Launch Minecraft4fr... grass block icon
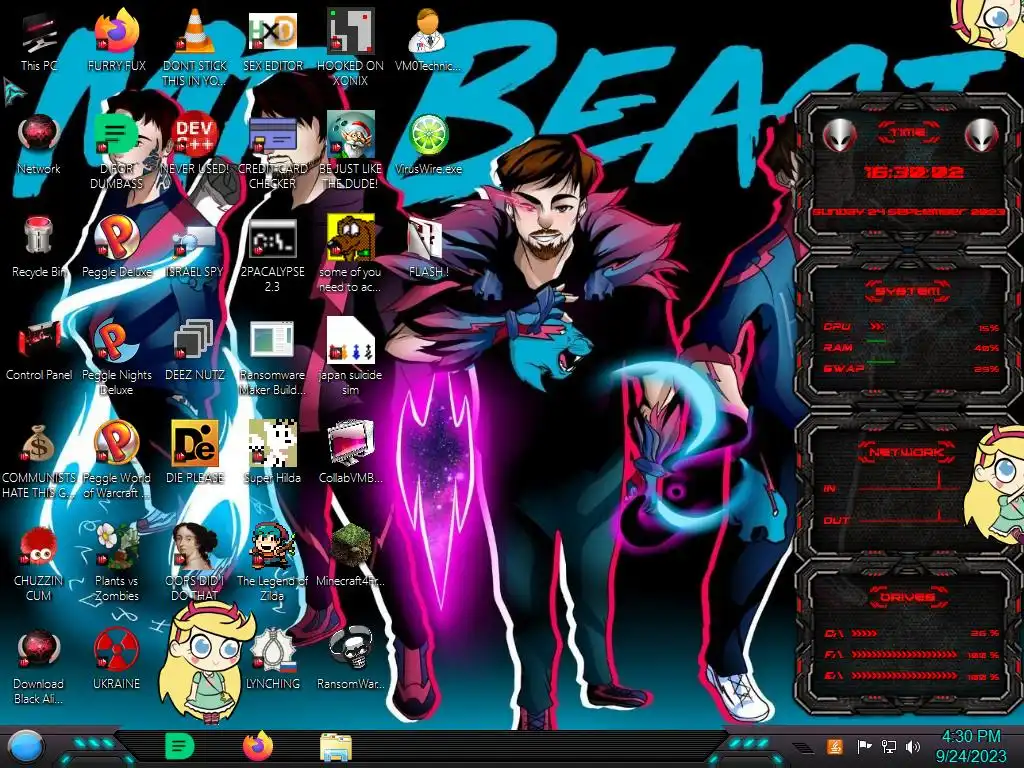The image size is (1024, 768). click(350, 555)
